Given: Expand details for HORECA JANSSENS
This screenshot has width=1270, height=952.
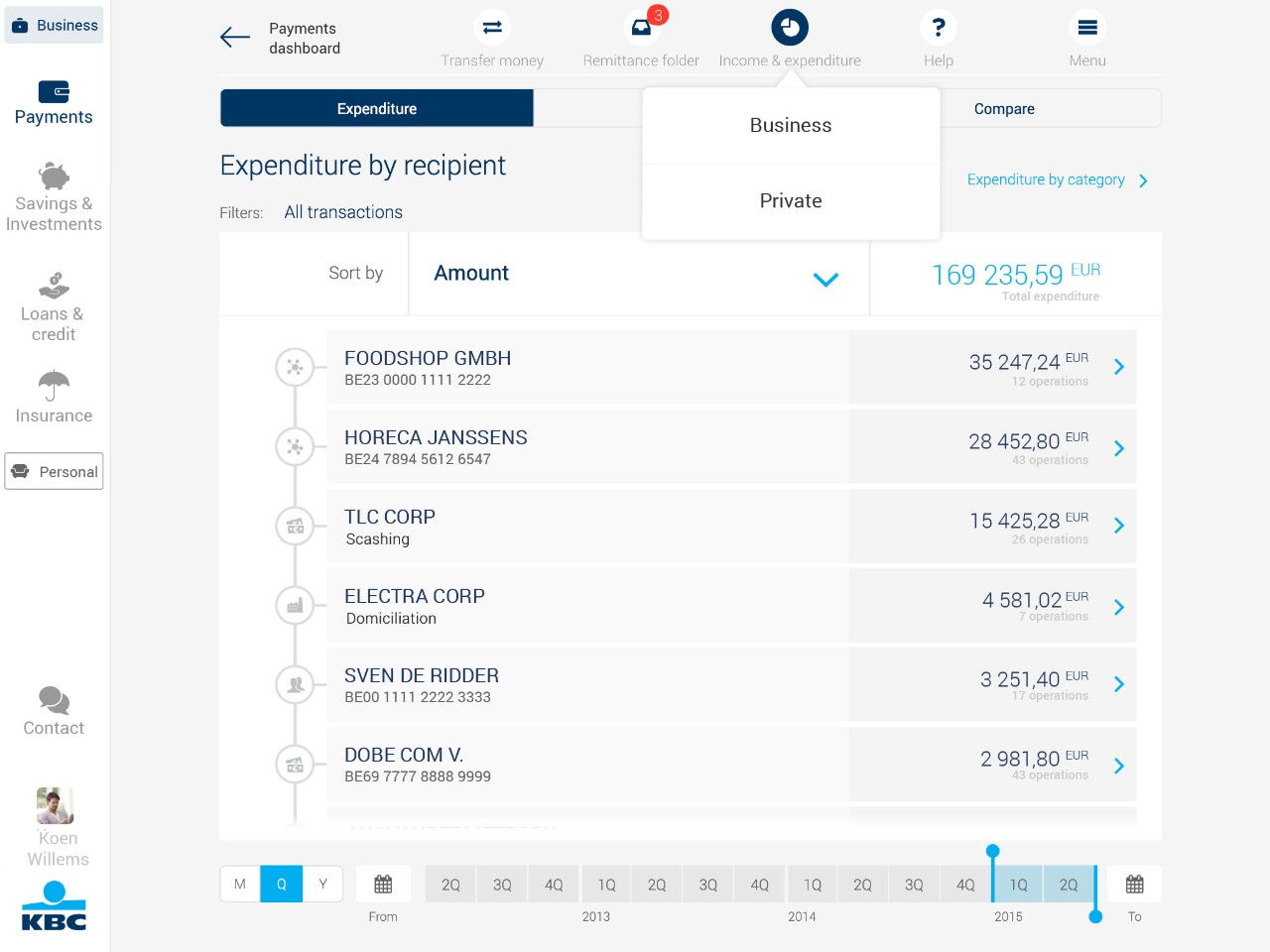Looking at the screenshot, I should coord(1119,446).
